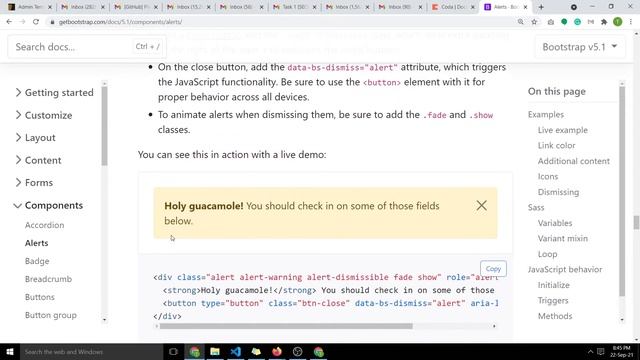This screenshot has width=640, height=360.
Task: Collapse the Components sidebar section
Action: [x=48, y=205]
